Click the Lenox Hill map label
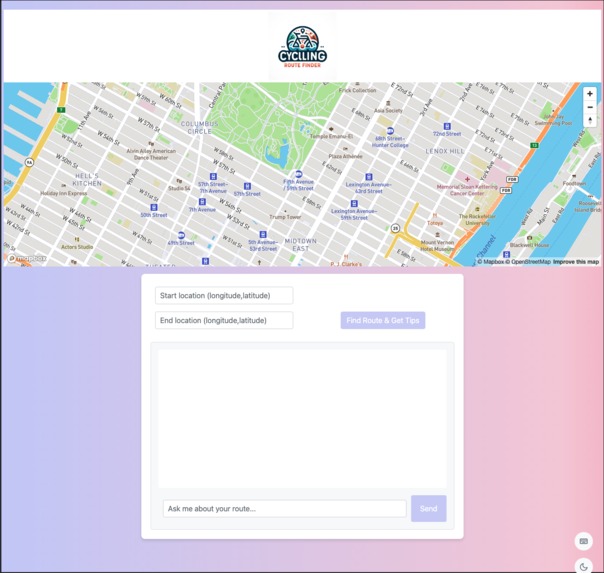This screenshot has width=604, height=573. point(445,151)
